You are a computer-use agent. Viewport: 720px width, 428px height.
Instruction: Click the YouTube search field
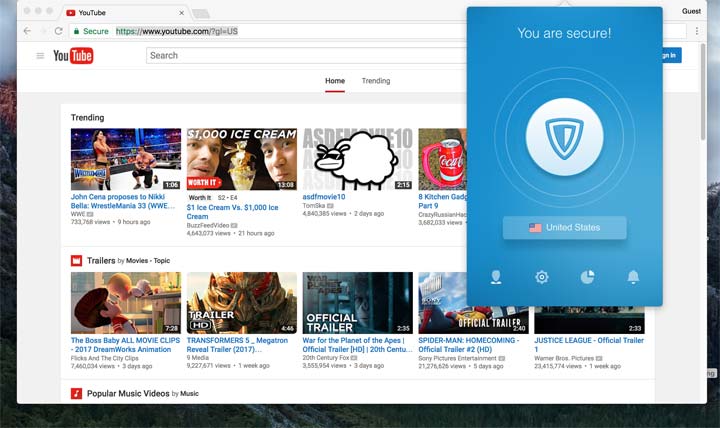(306, 56)
